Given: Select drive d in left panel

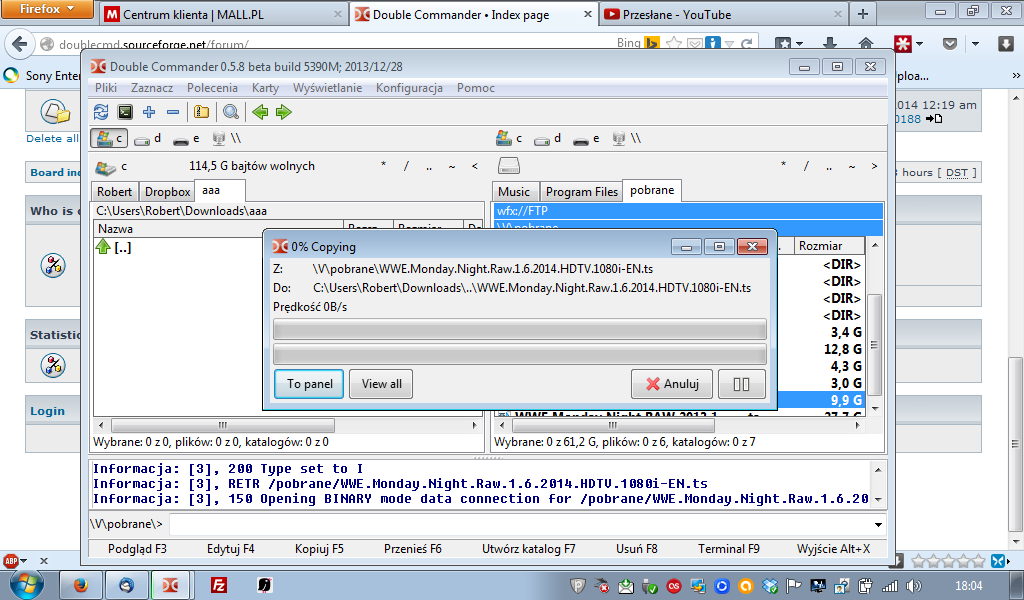Looking at the screenshot, I should click(148, 139).
